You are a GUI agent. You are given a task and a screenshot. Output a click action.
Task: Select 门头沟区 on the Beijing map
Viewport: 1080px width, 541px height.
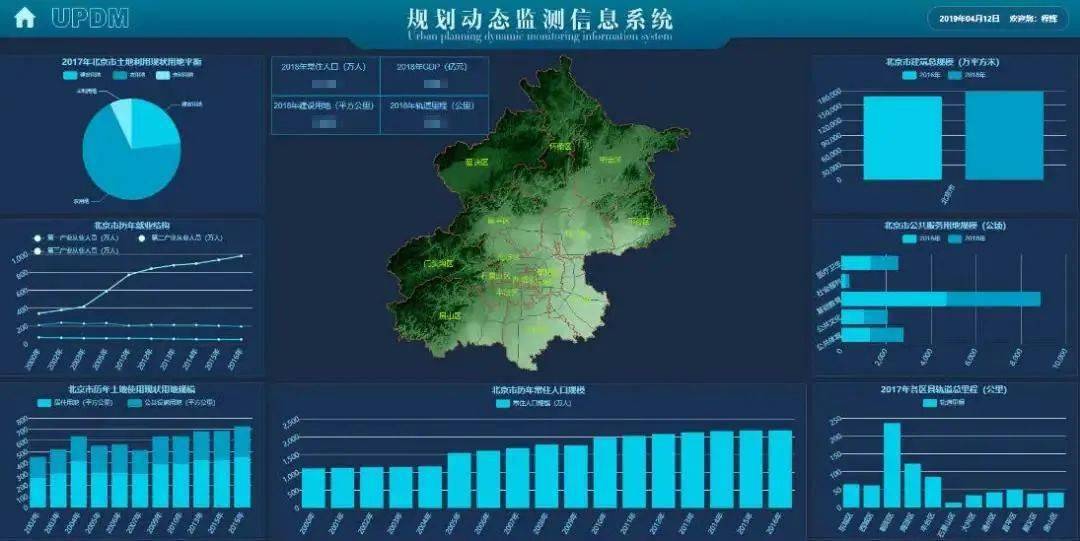[x=438, y=263]
